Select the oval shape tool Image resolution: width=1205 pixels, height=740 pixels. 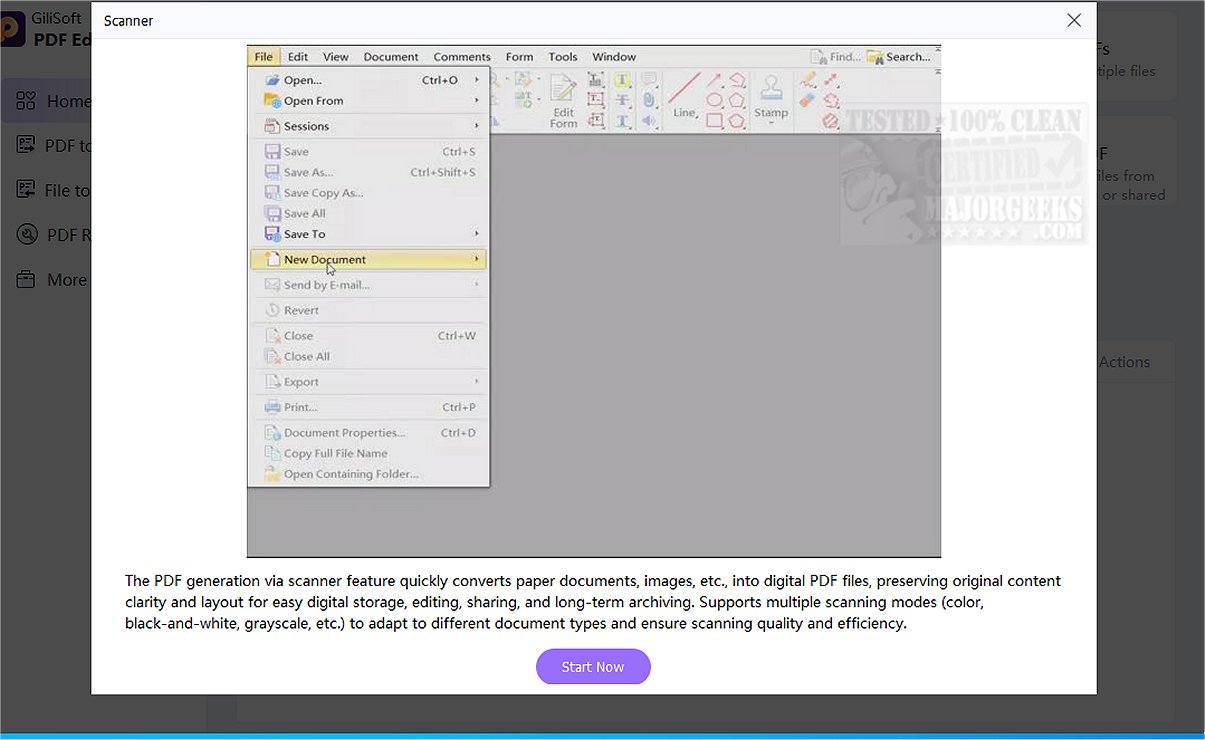click(714, 100)
